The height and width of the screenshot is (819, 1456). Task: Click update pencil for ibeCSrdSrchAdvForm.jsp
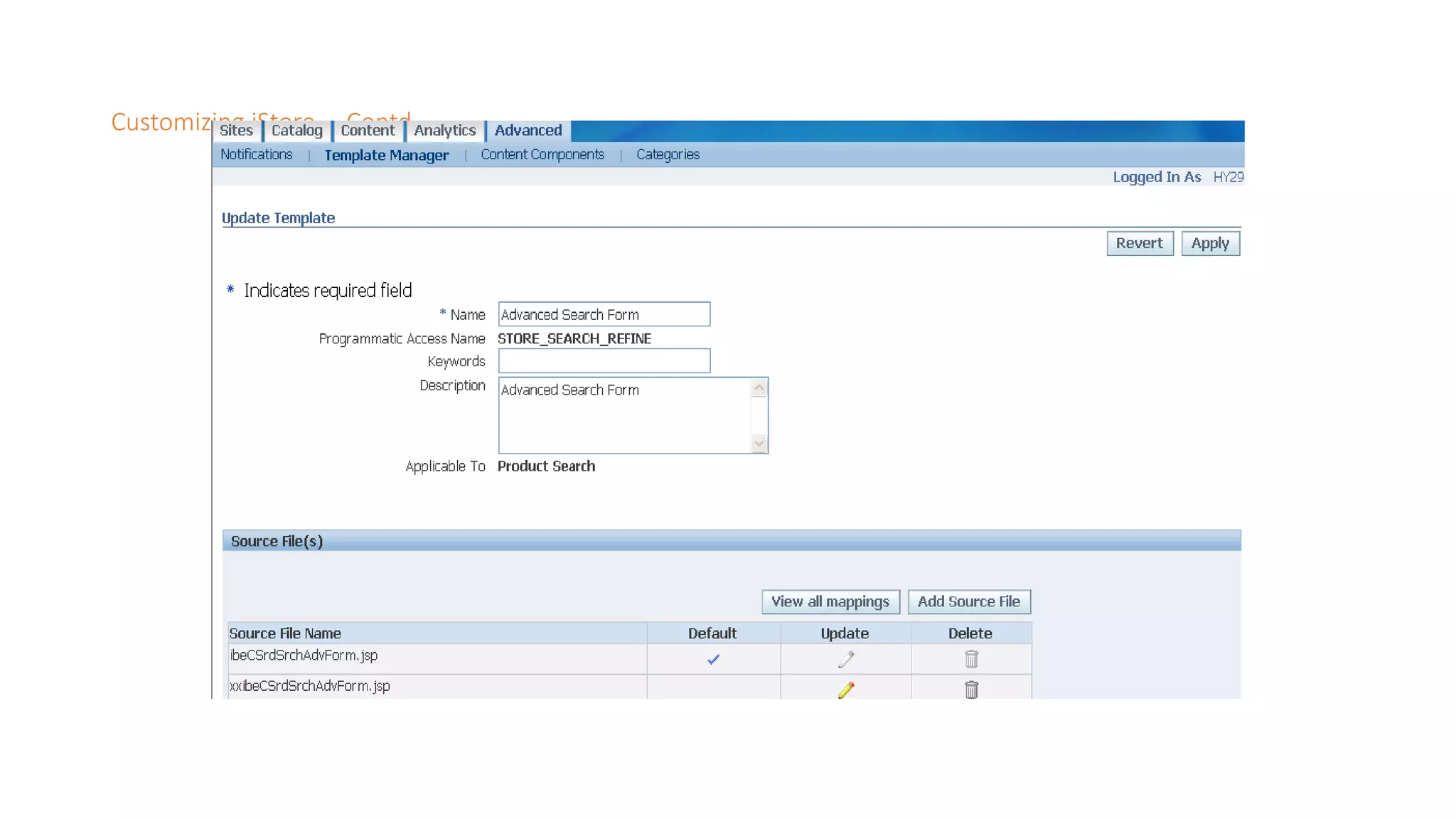[845, 660]
